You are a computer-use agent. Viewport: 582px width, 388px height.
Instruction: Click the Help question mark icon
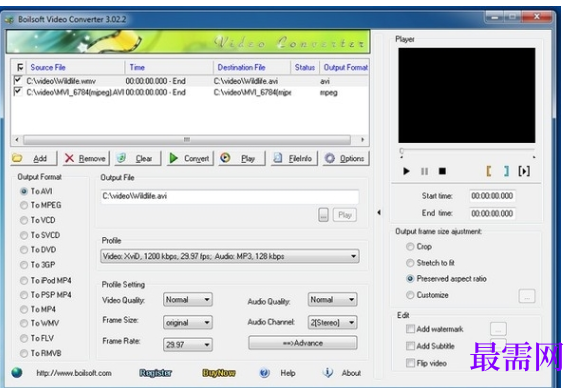click(x=264, y=373)
